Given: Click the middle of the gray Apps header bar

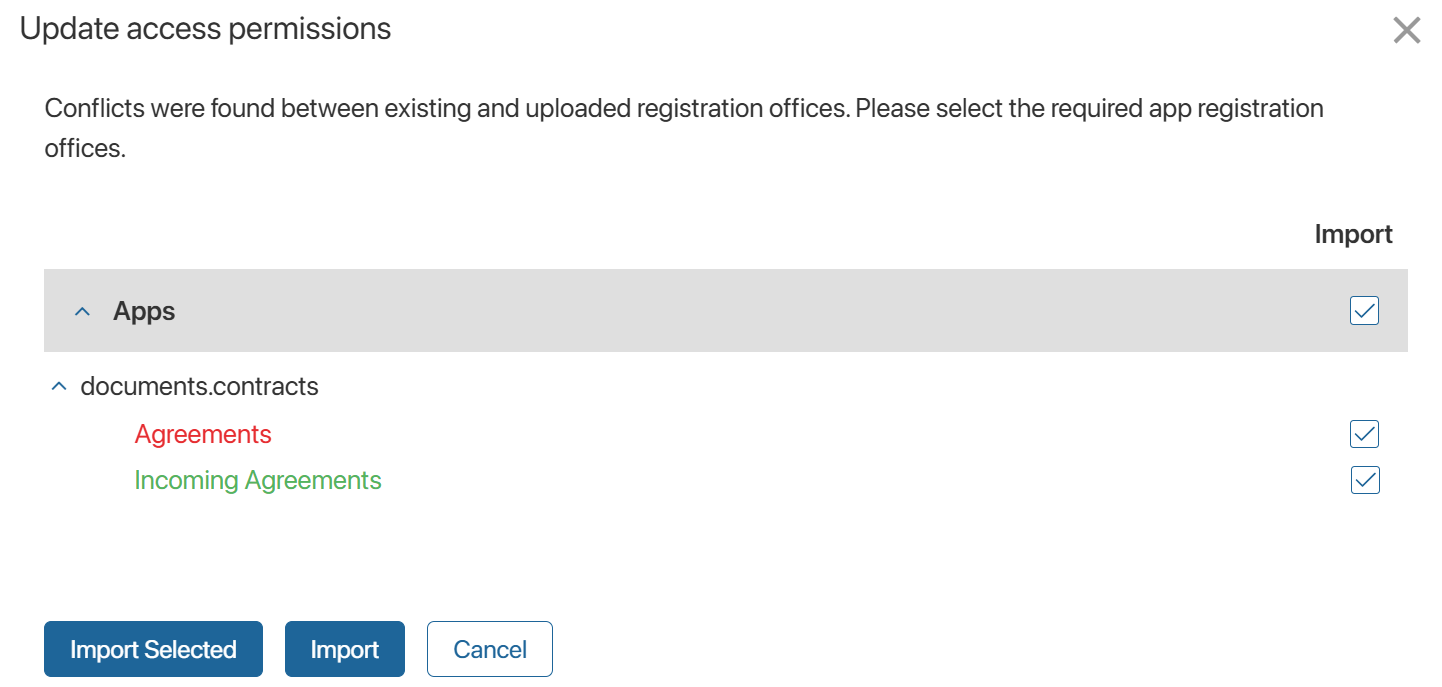Looking at the screenshot, I should pyautogui.click(x=725, y=311).
